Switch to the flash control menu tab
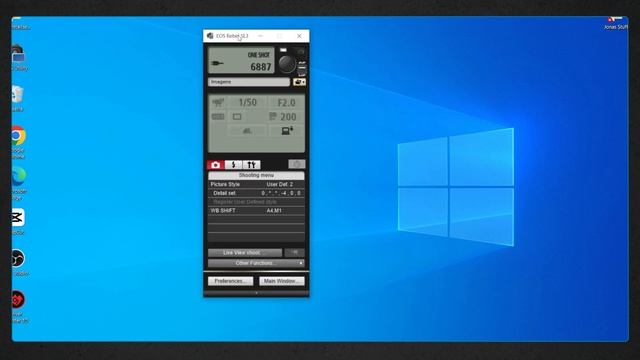Screen dimensions: 640x360 tap(233, 164)
